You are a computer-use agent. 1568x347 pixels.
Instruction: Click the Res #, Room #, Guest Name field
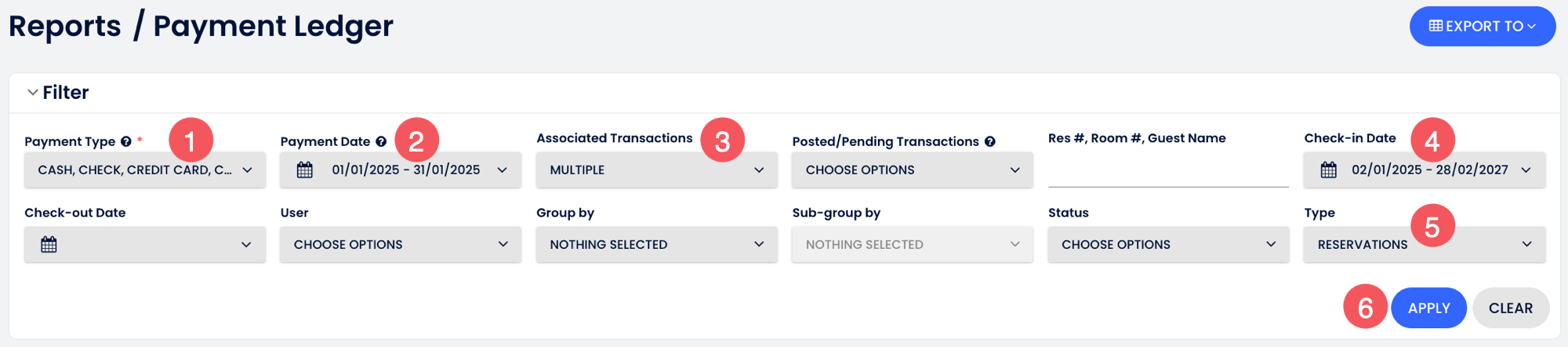pyautogui.click(x=1168, y=171)
